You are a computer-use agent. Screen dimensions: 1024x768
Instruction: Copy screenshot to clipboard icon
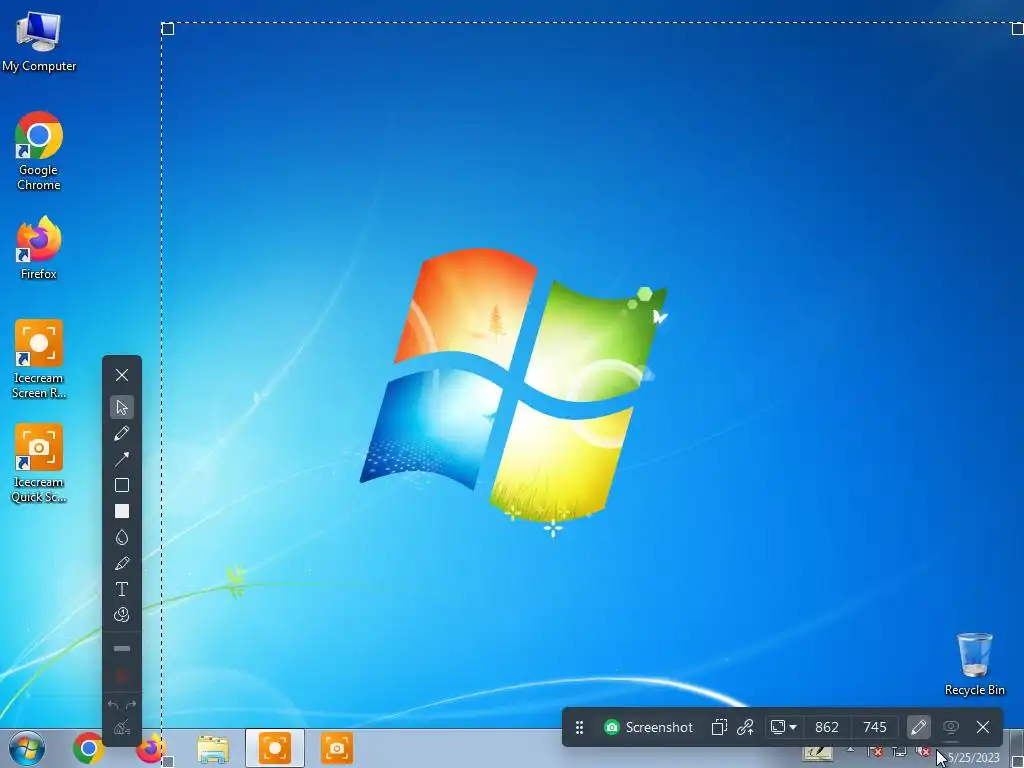[719, 728]
